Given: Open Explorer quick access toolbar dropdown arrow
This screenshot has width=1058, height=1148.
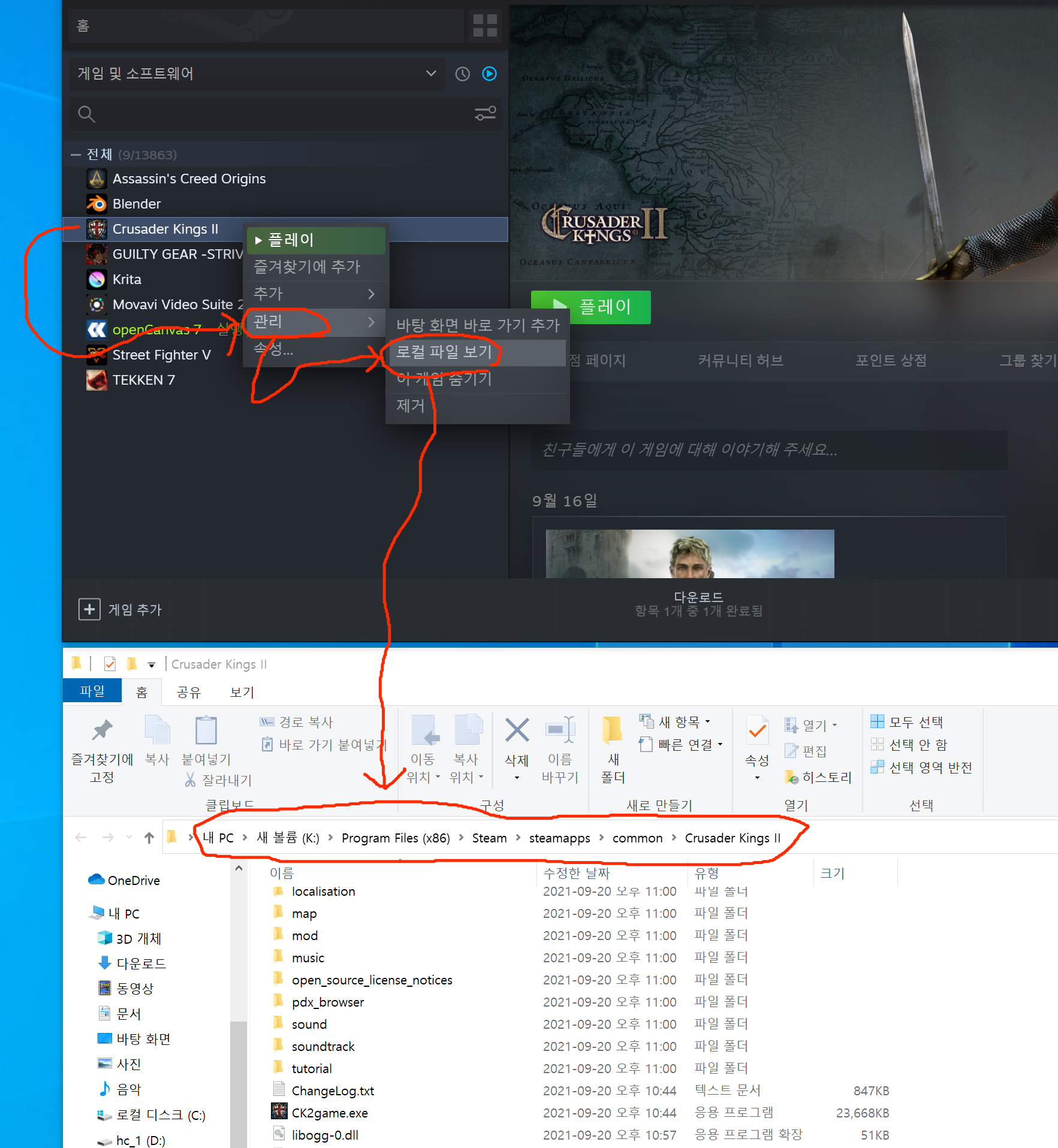Looking at the screenshot, I should [x=152, y=664].
